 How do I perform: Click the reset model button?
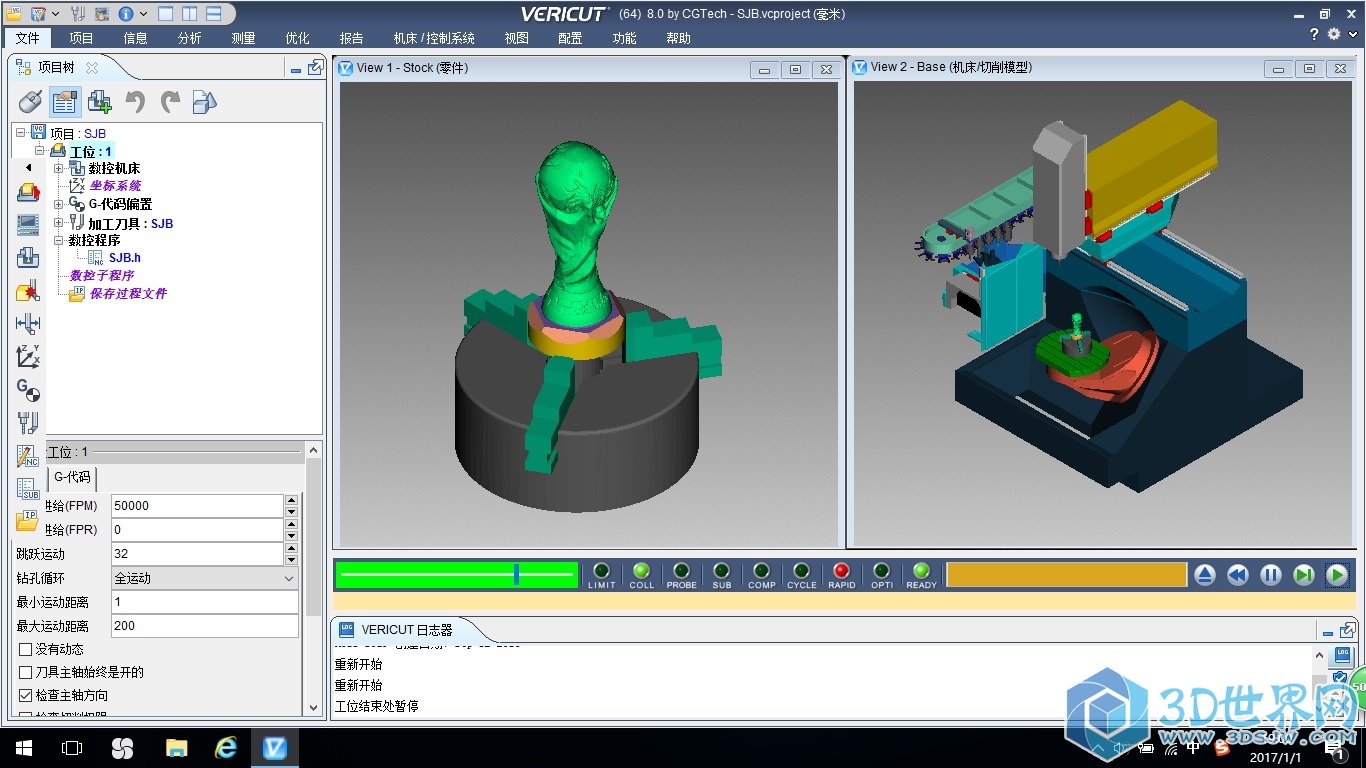coord(1205,575)
